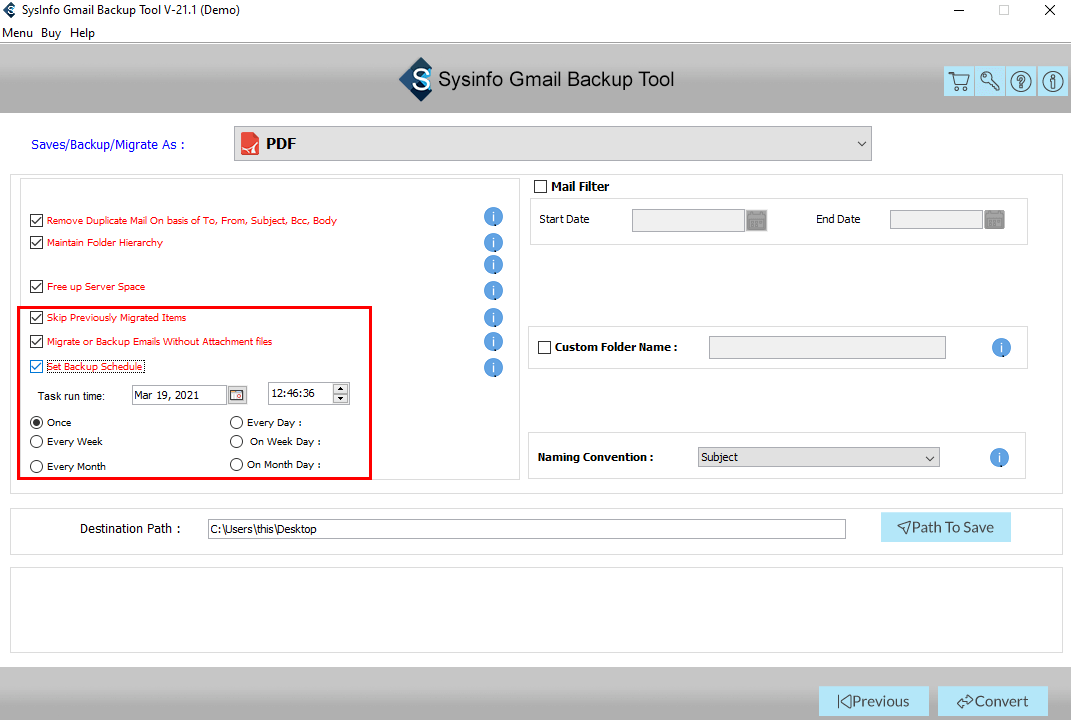Select the Once schedule option
This screenshot has height=720, width=1071.
point(37,423)
